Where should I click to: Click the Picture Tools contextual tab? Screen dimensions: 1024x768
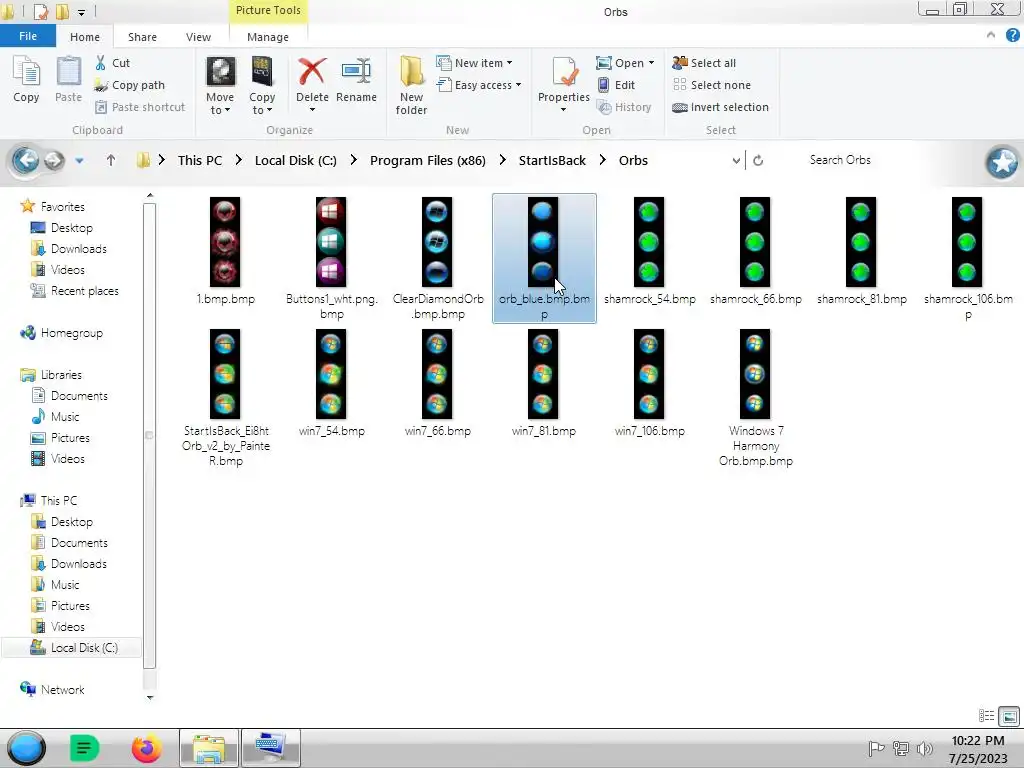click(268, 10)
